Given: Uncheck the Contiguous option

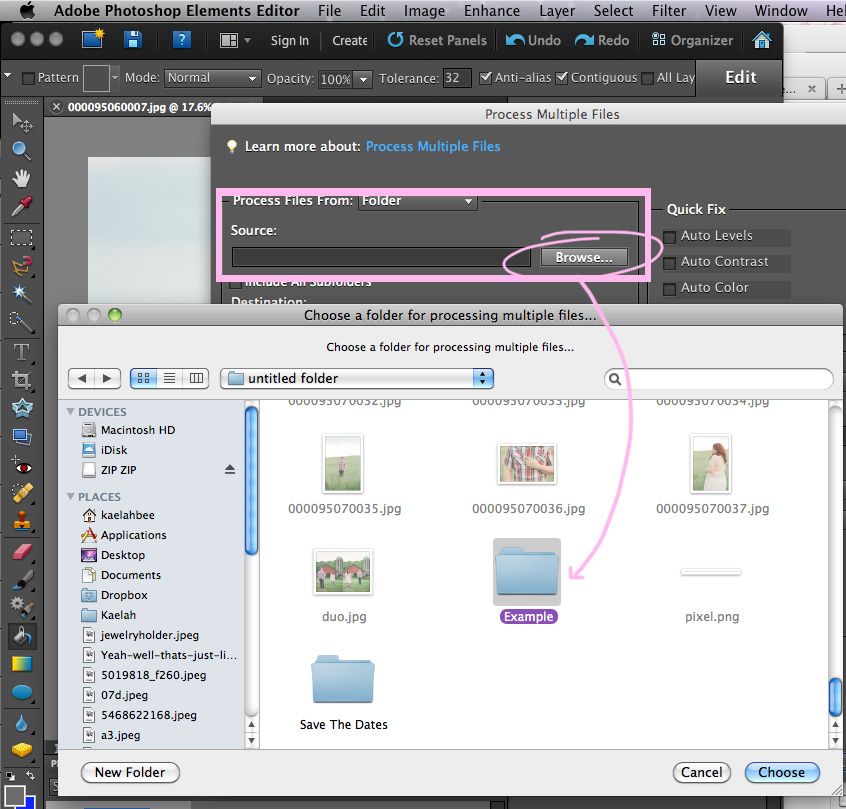Looking at the screenshot, I should 562,78.
